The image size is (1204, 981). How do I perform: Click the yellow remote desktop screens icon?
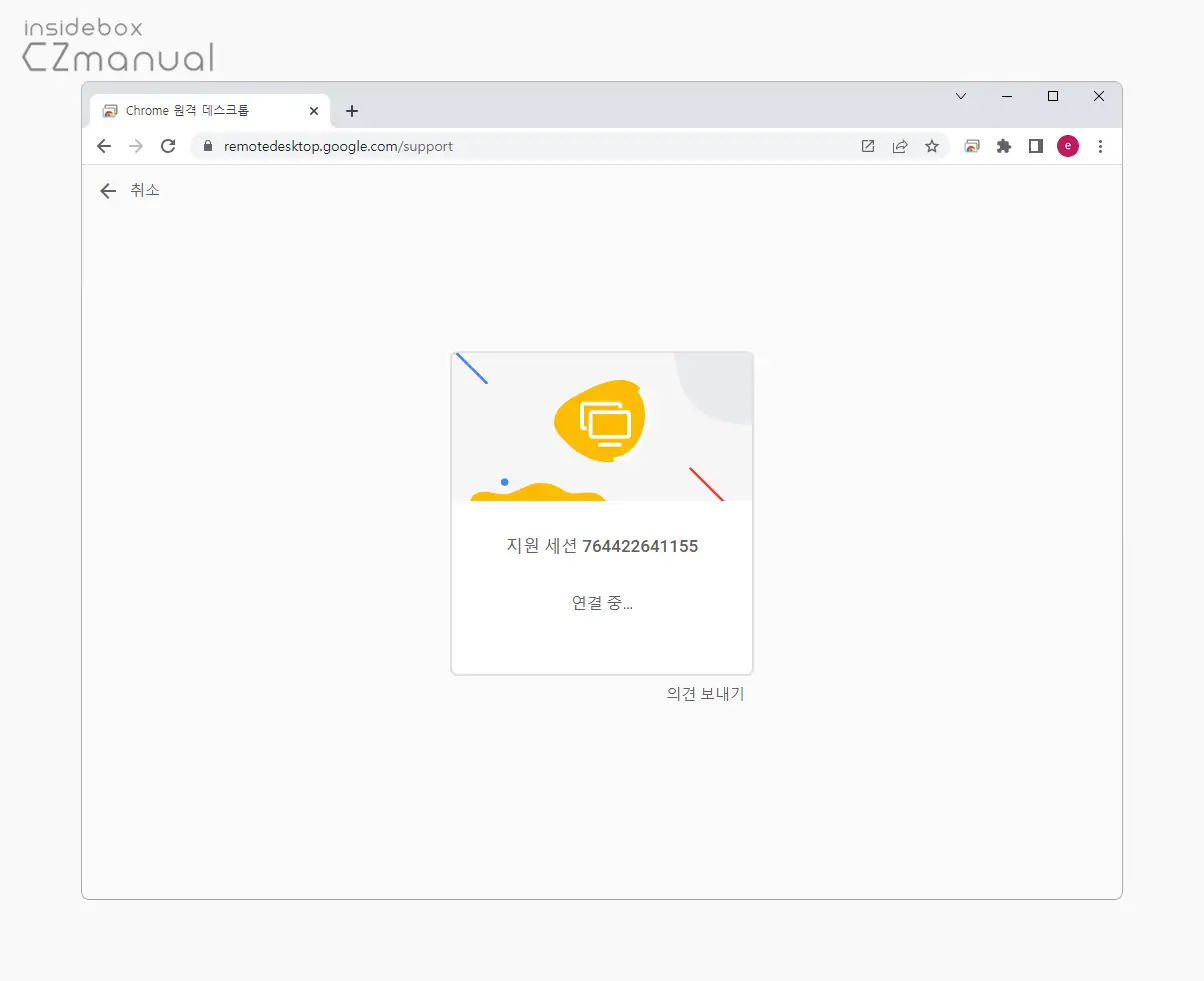pyautogui.click(x=600, y=421)
